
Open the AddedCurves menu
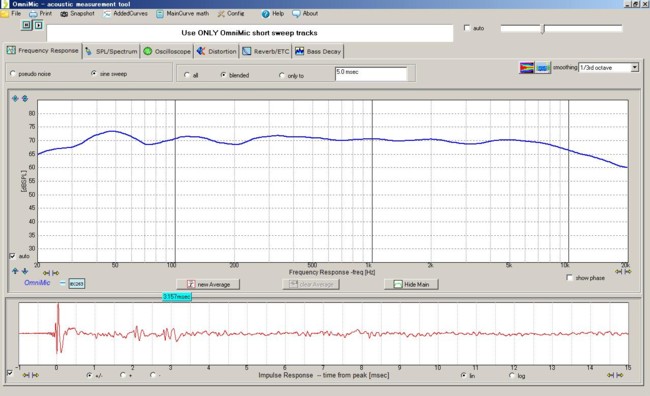(x=126, y=14)
